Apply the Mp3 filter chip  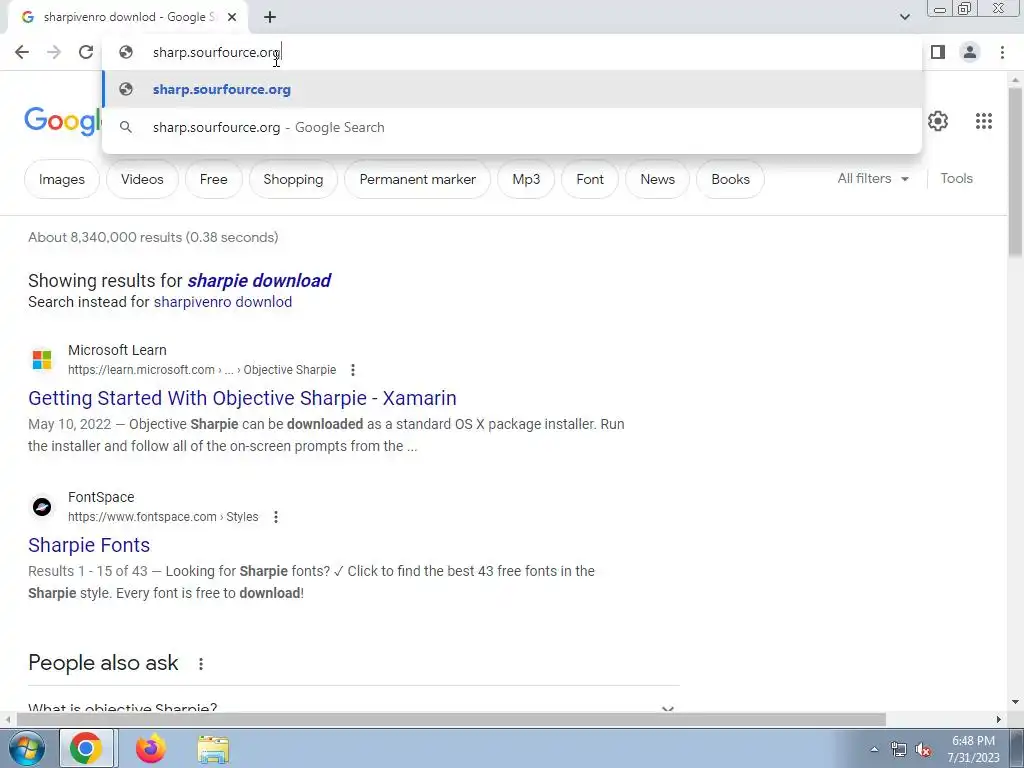pos(526,179)
